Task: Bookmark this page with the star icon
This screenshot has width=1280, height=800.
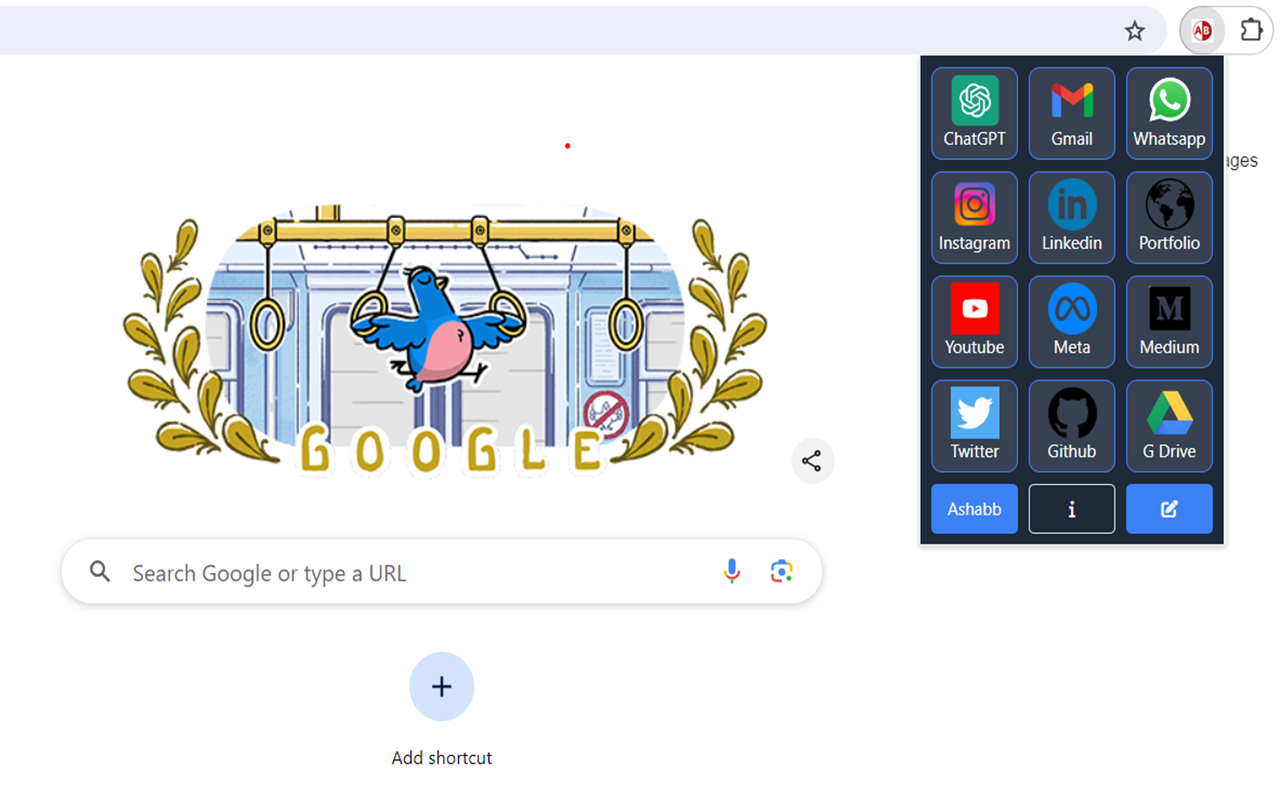Action: coord(1134,31)
